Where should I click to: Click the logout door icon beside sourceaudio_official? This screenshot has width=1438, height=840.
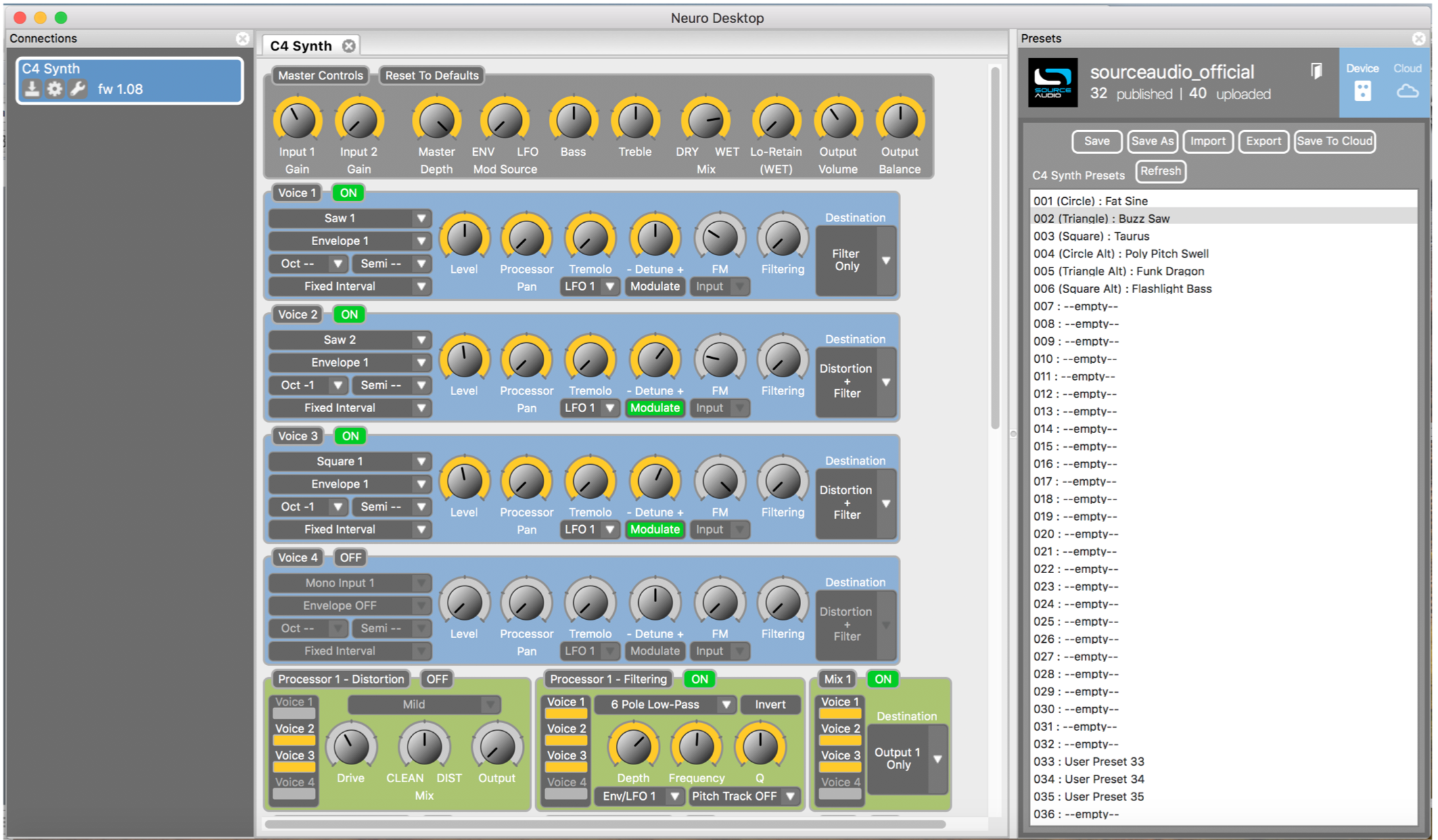tap(1316, 71)
